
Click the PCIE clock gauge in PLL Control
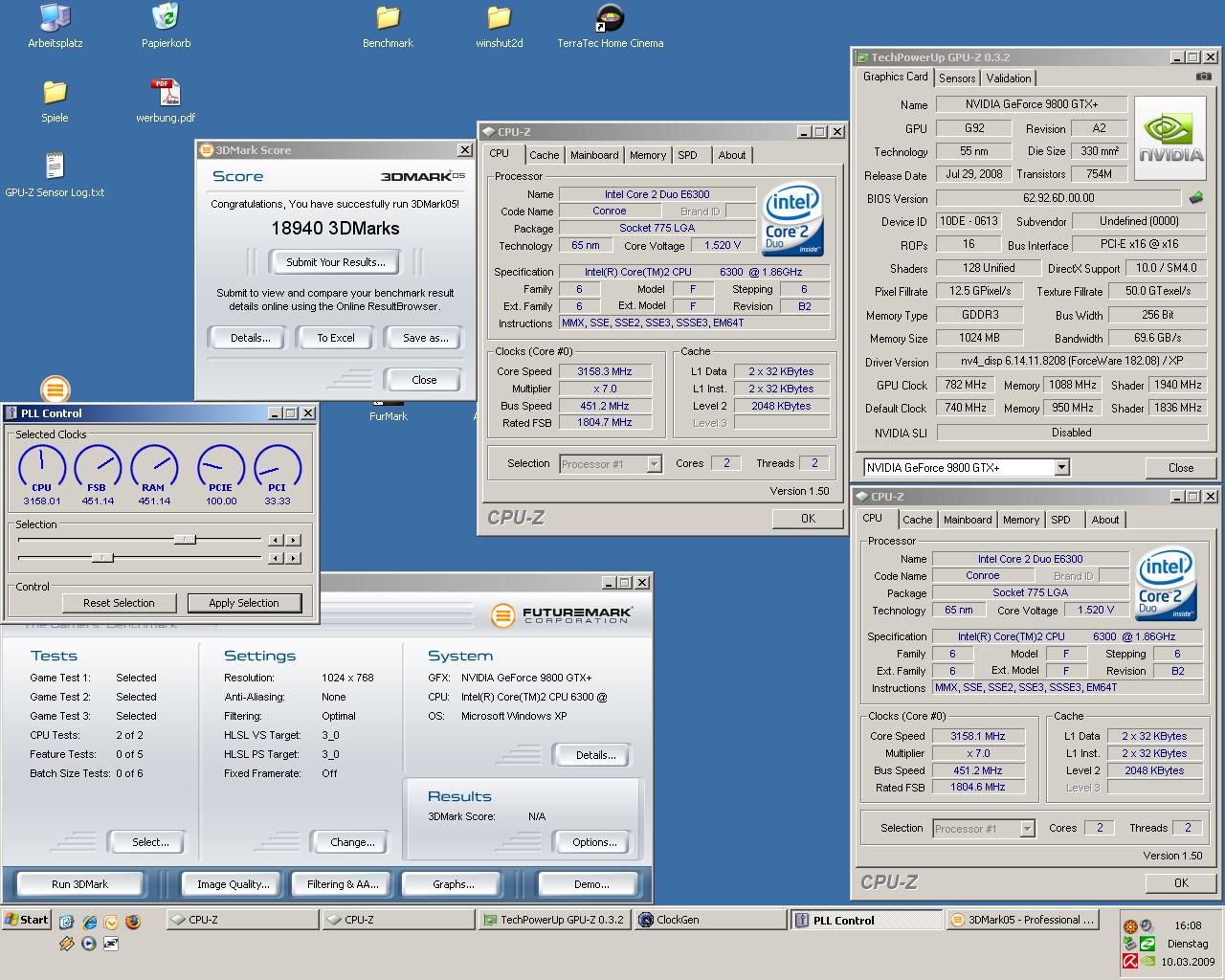(221, 475)
